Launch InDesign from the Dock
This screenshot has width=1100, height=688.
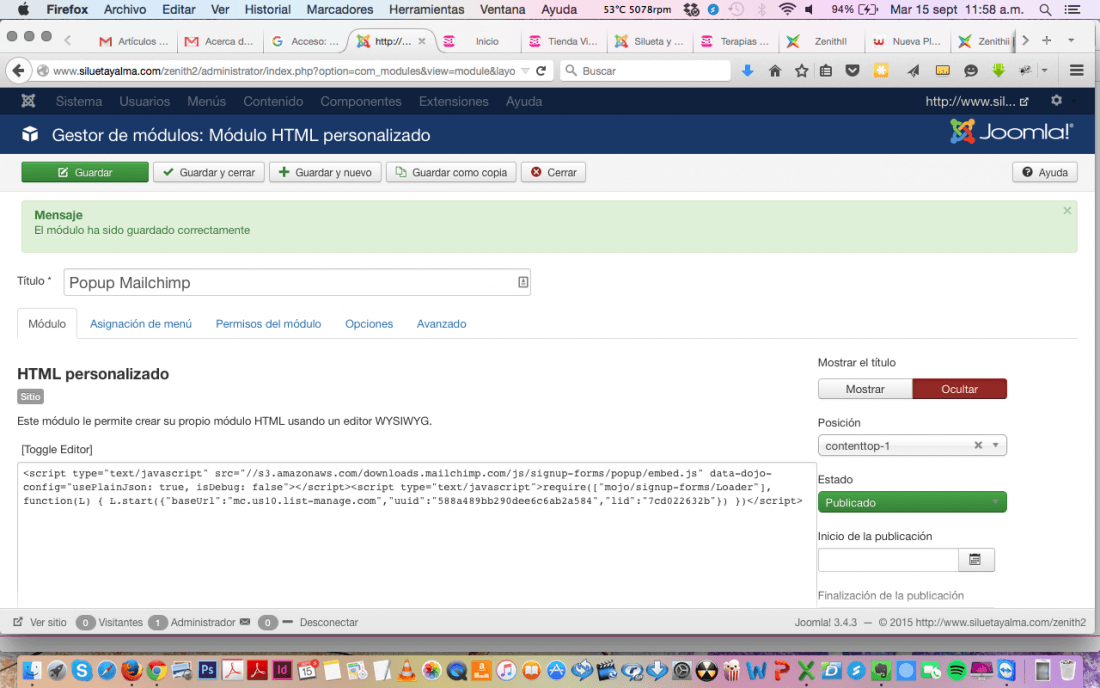click(282, 670)
